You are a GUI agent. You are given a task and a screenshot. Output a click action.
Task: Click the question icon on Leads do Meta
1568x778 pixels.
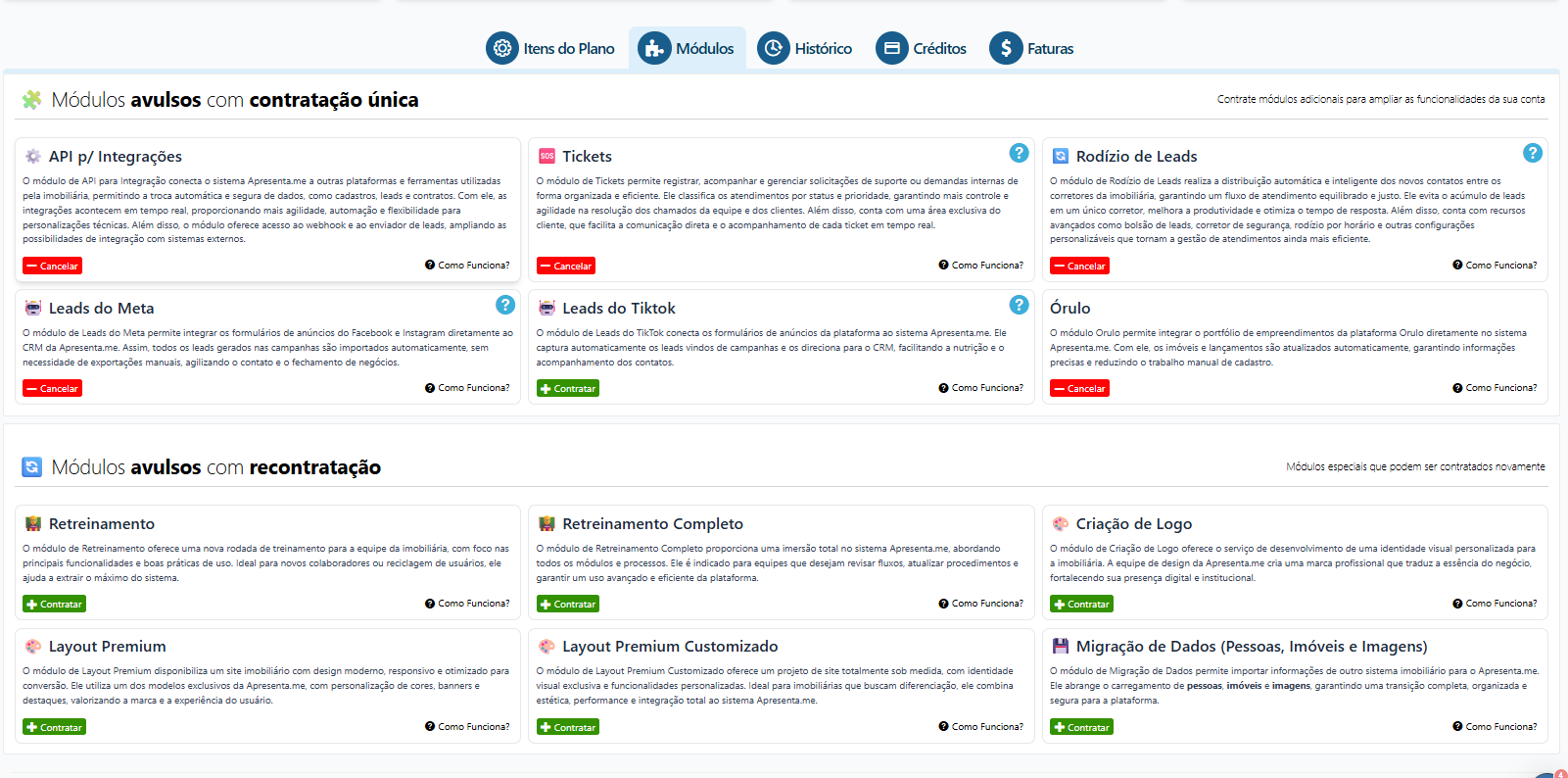pos(505,305)
